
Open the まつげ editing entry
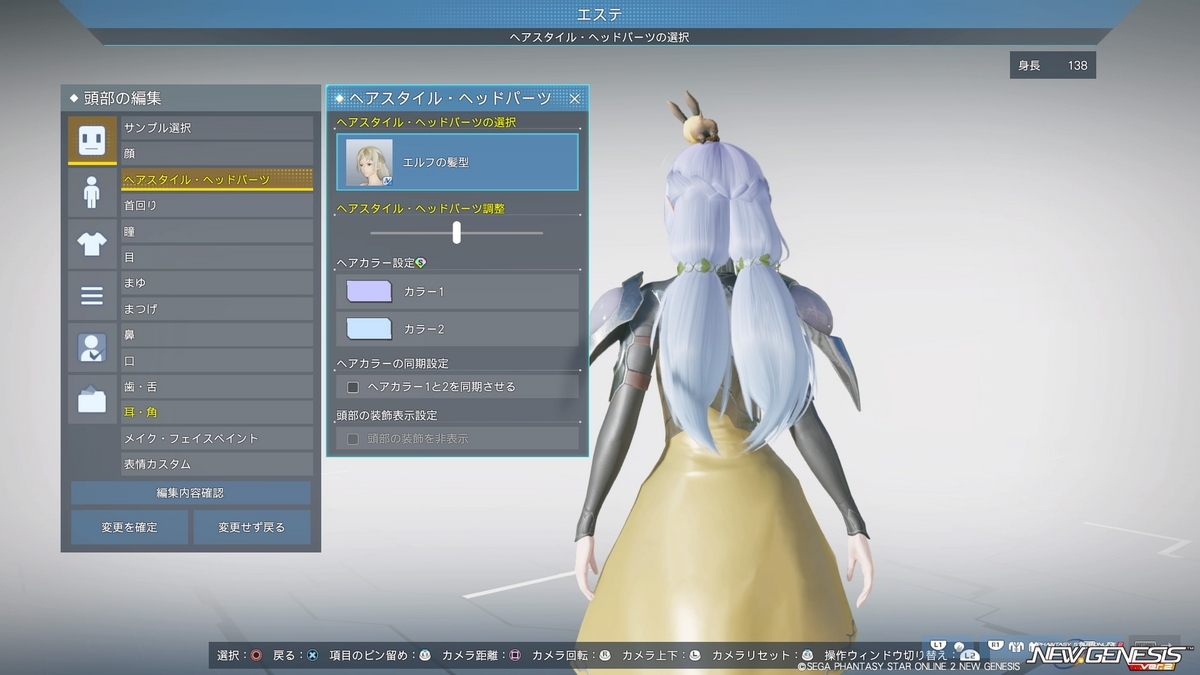coord(217,309)
